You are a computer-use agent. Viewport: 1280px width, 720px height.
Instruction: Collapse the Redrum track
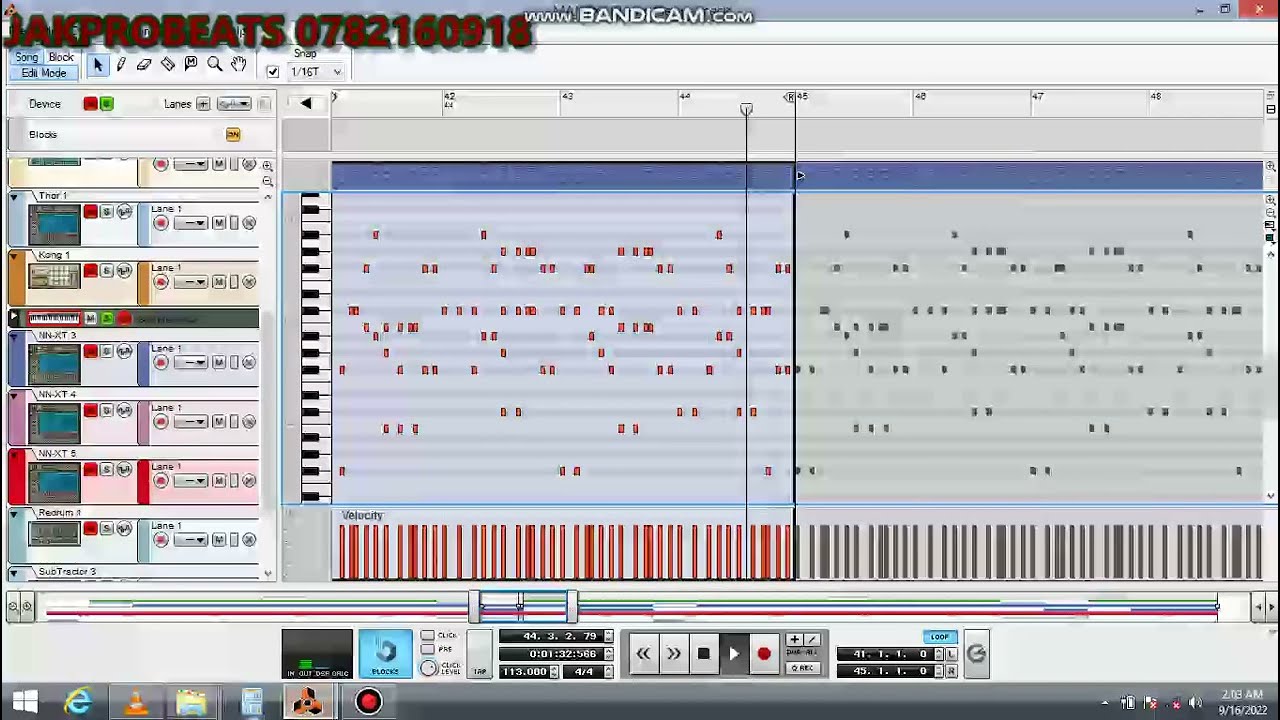[x=14, y=513]
